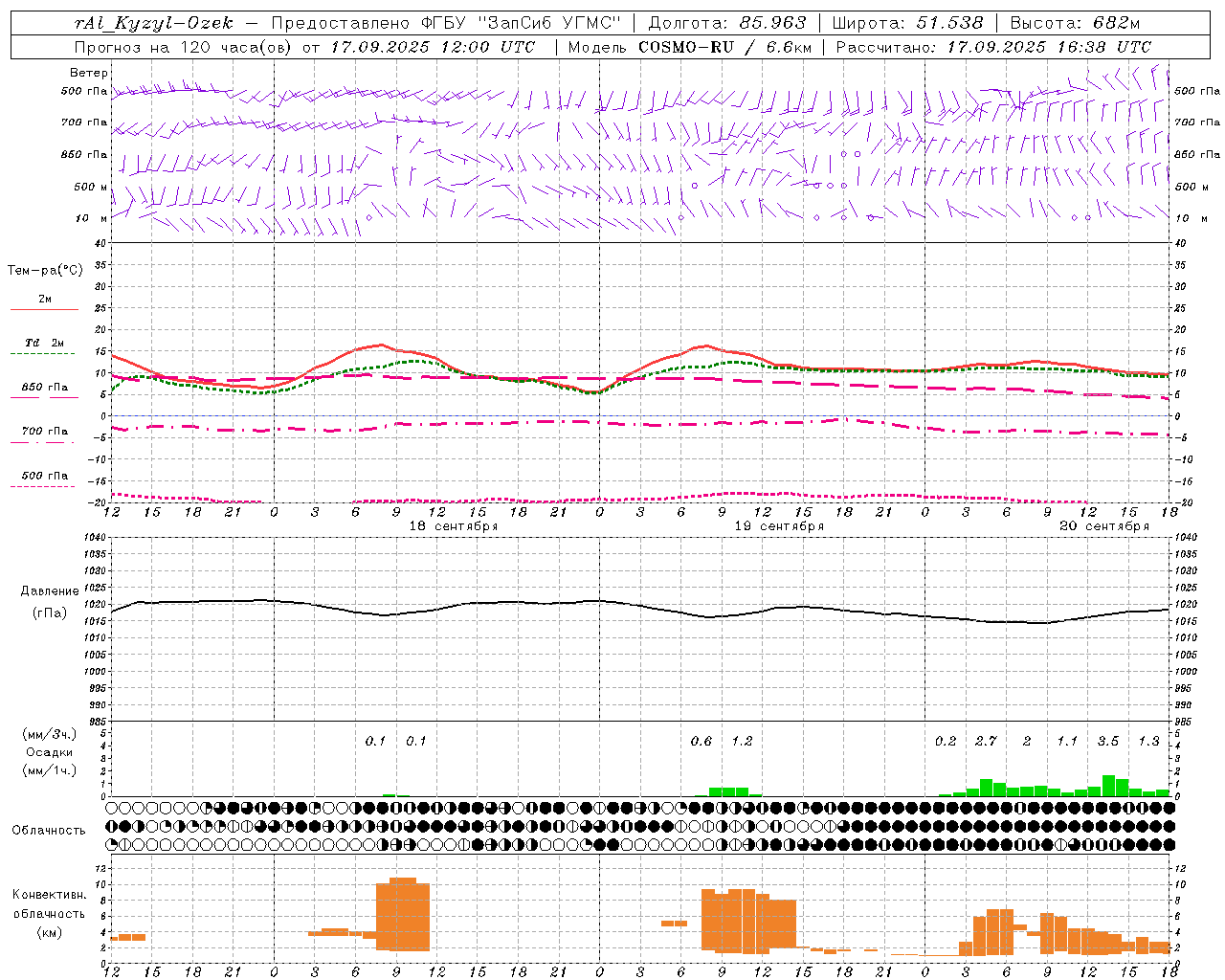Viewport: 1225px width, 980px height.
Task: Click the Облачность cloud cover label
Action: click(49, 831)
